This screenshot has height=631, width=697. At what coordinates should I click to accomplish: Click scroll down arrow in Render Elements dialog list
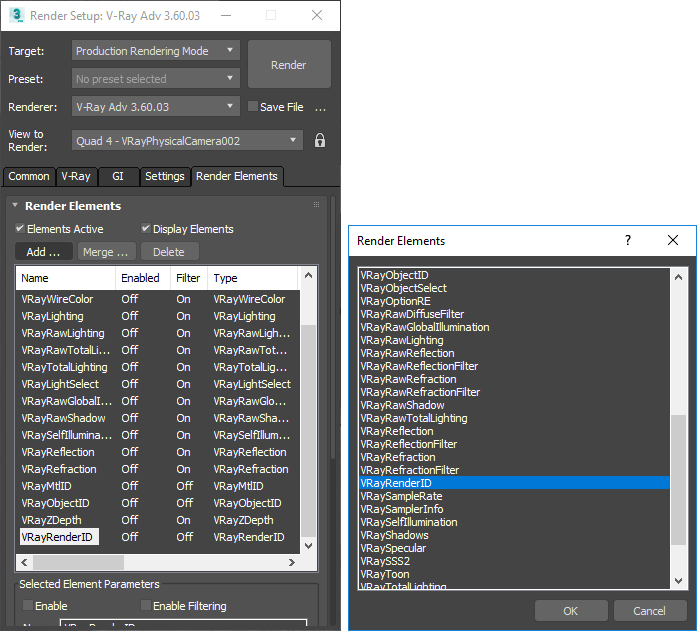point(678,580)
